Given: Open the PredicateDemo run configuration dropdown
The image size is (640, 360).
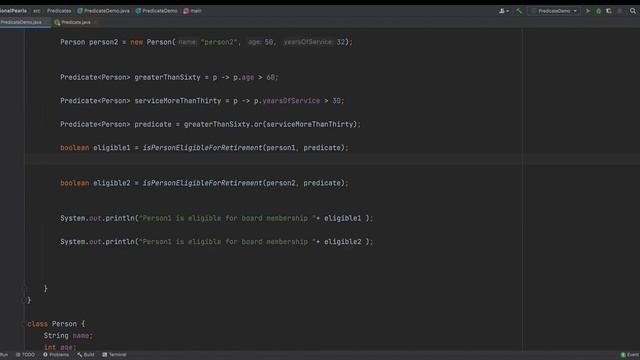Looking at the screenshot, I should click(554, 11).
